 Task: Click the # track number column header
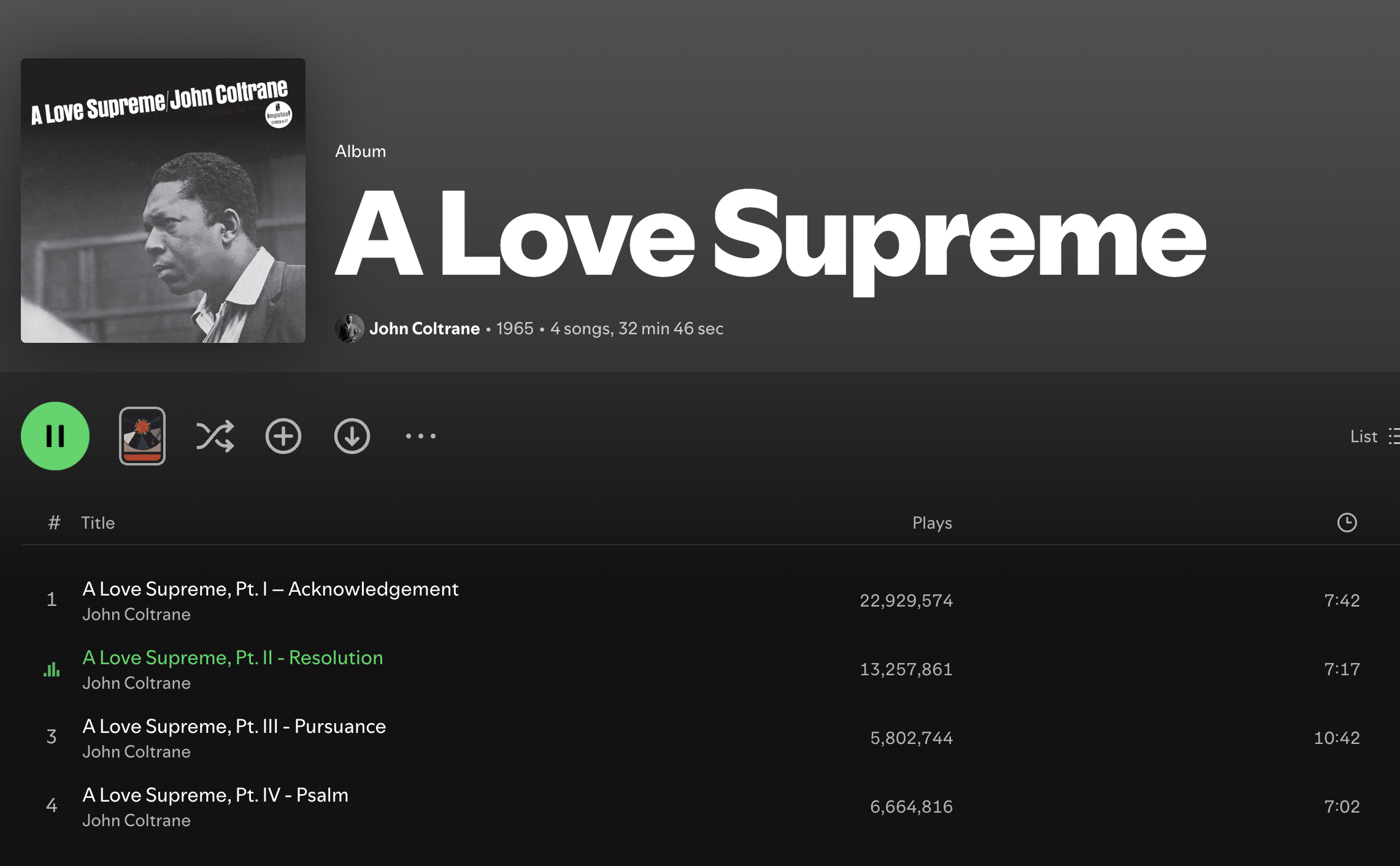coord(54,523)
